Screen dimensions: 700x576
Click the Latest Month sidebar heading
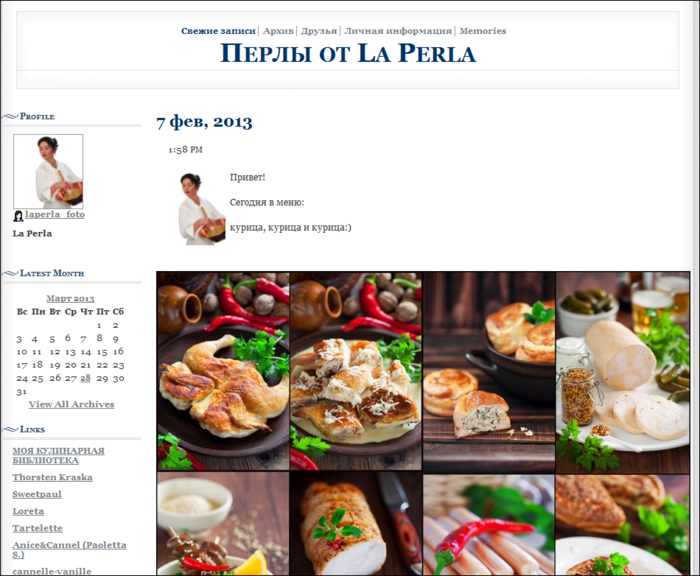pyautogui.click(x=52, y=273)
